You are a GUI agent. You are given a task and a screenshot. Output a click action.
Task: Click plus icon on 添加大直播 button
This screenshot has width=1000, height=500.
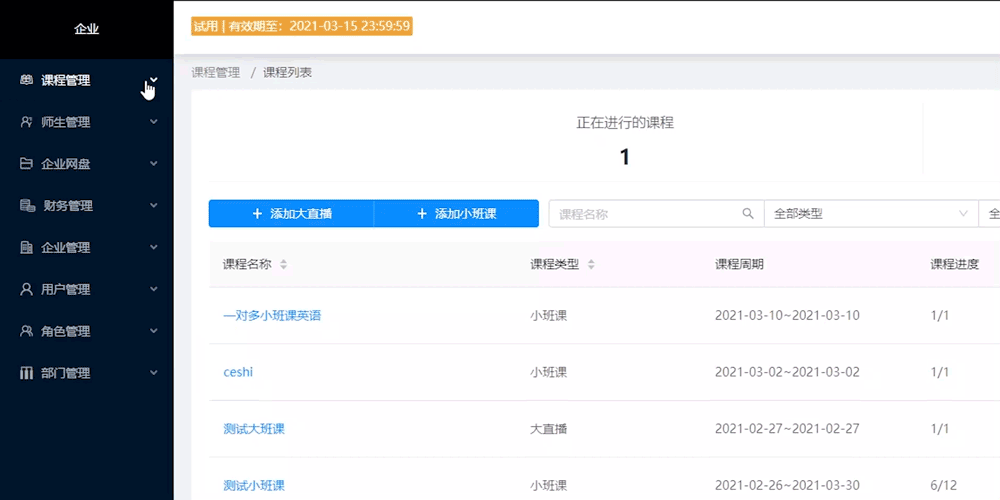click(258, 214)
